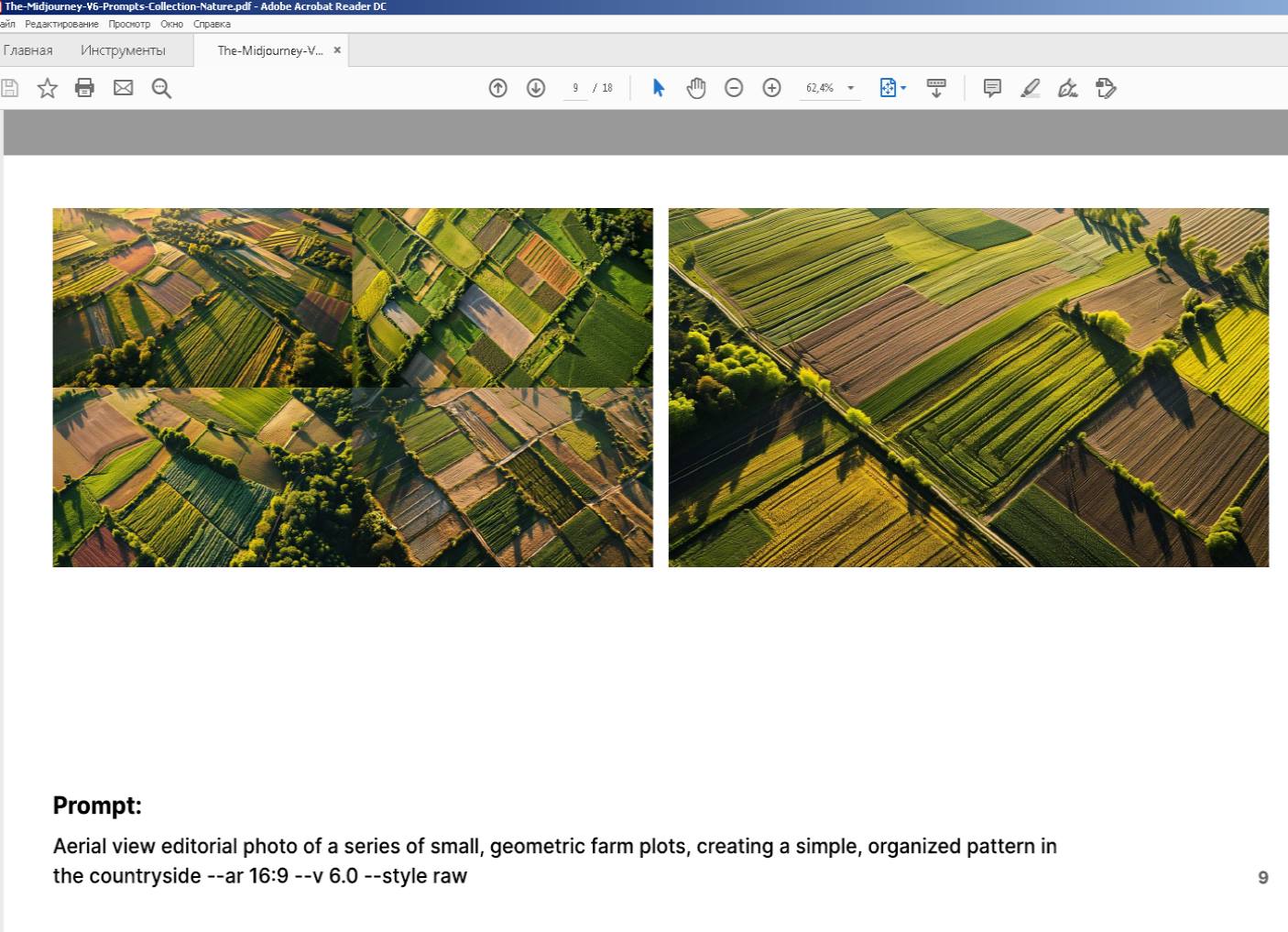Click the zoom percentage field 62,4%
Image resolution: width=1288 pixels, height=932 pixels.
click(x=820, y=88)
